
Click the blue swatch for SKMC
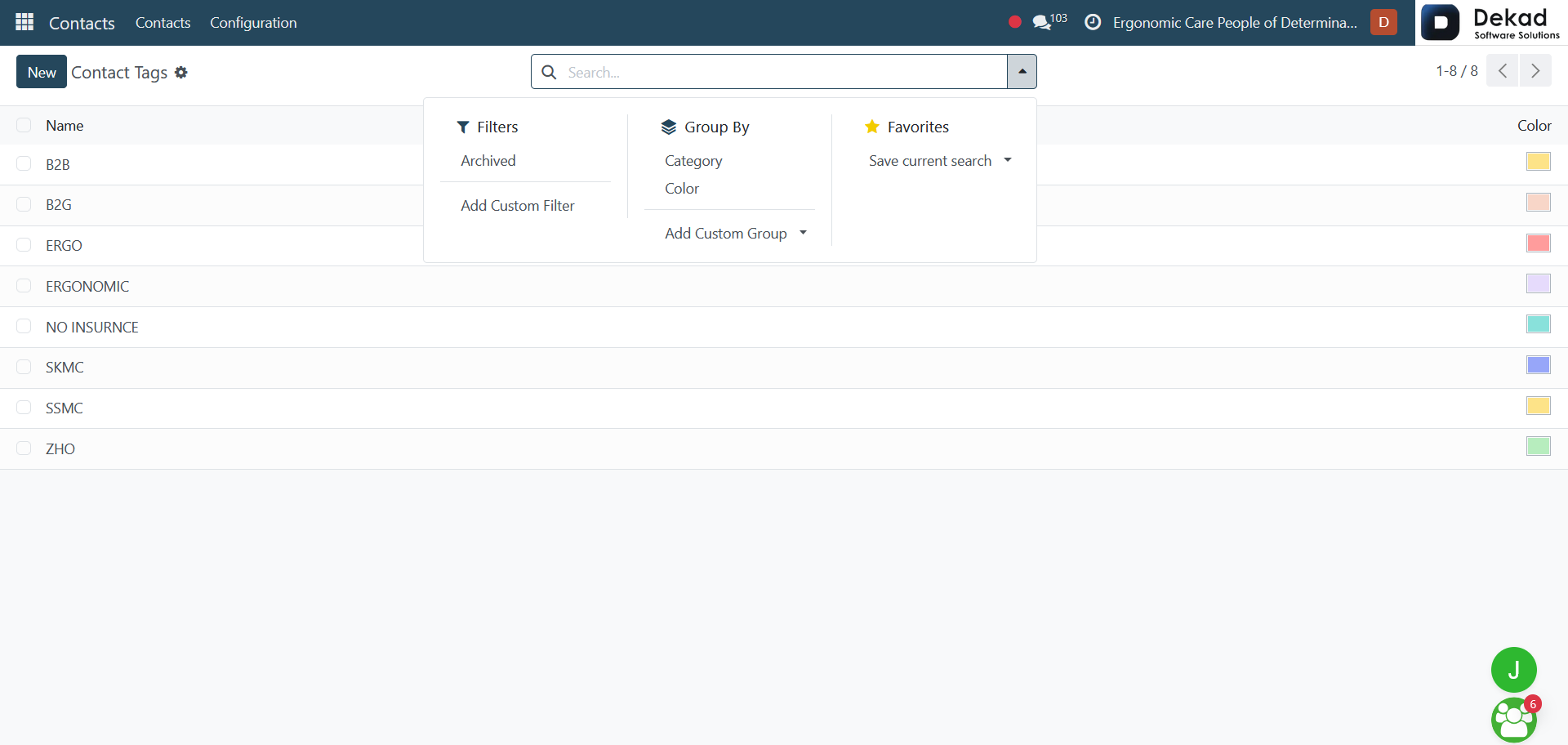(x=1539, y=365)
